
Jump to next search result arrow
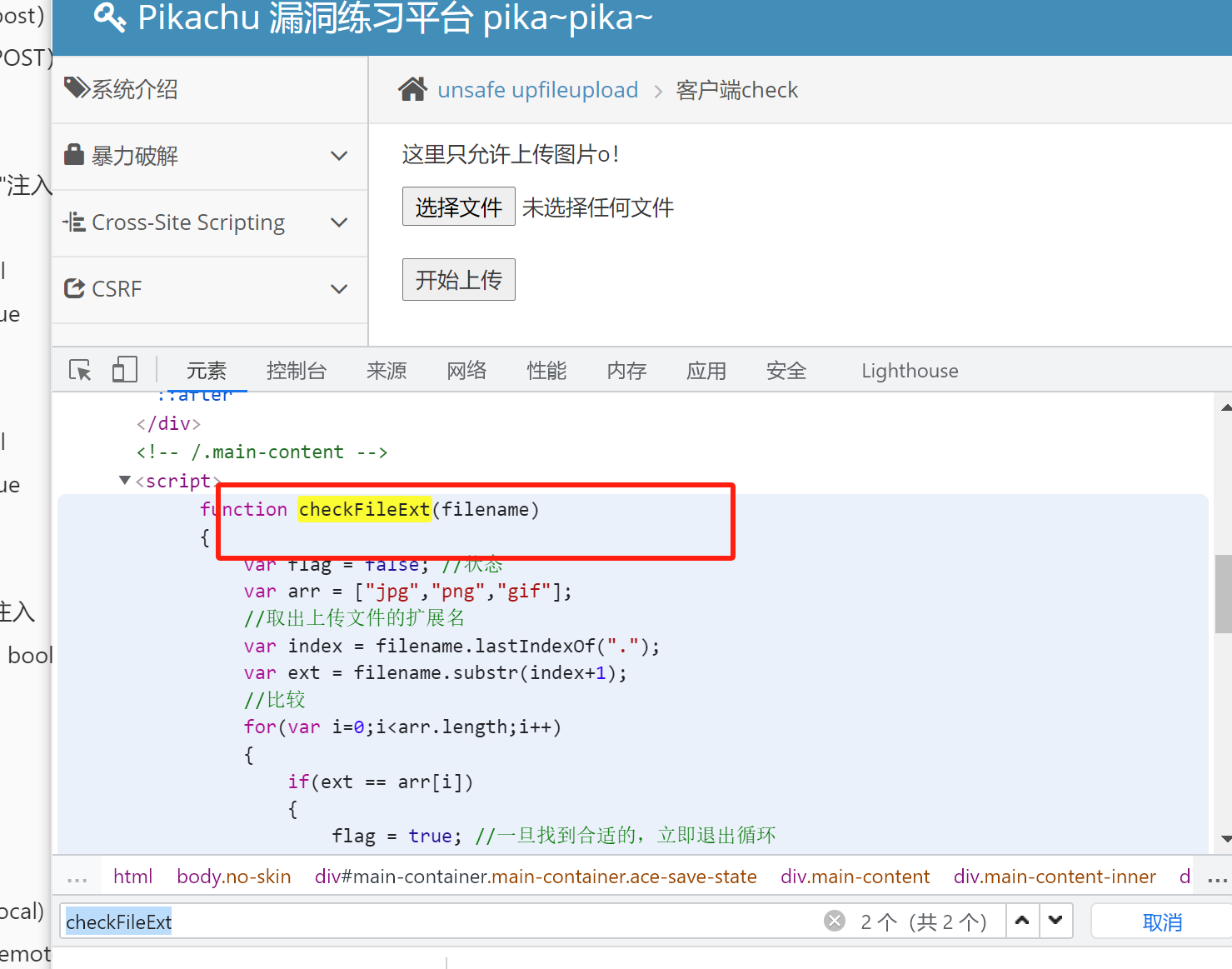coord(1055,921)
